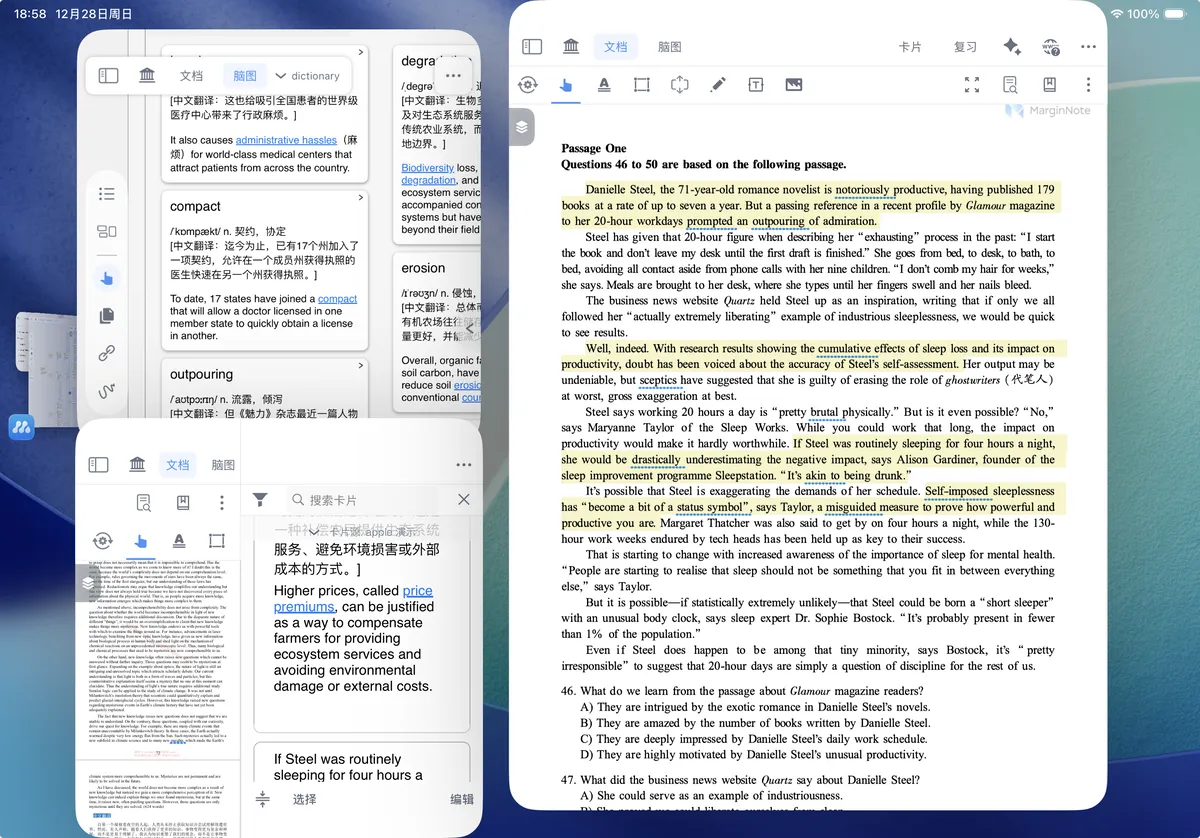The height and width of the screenshot is (838, 1200).
Task: Select text highlight tool in right window
Action: pyautogui.click(x=604, y=85)
